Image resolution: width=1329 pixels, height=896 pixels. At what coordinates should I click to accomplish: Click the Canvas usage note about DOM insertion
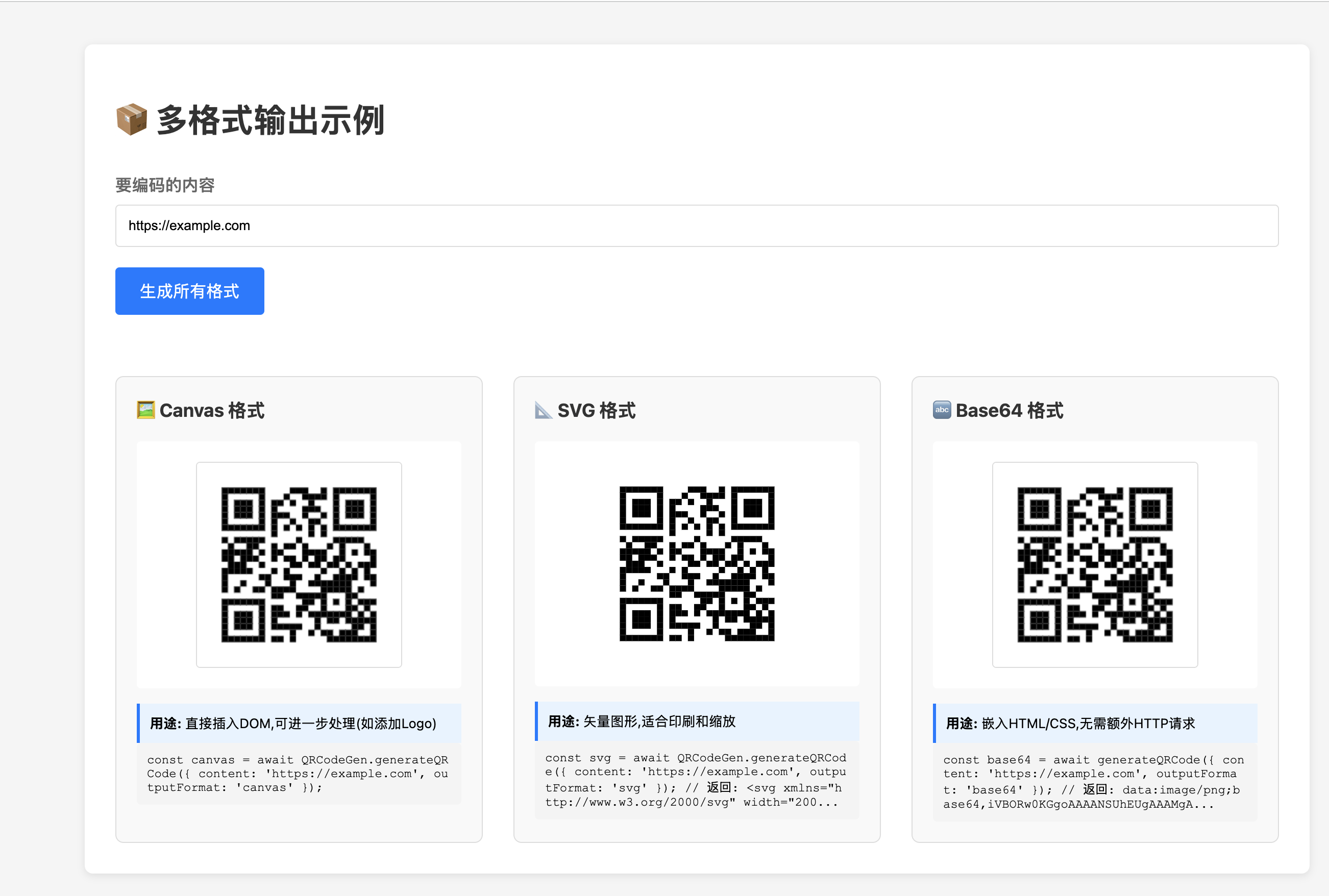pyautogui.click(x=299, y=724)
